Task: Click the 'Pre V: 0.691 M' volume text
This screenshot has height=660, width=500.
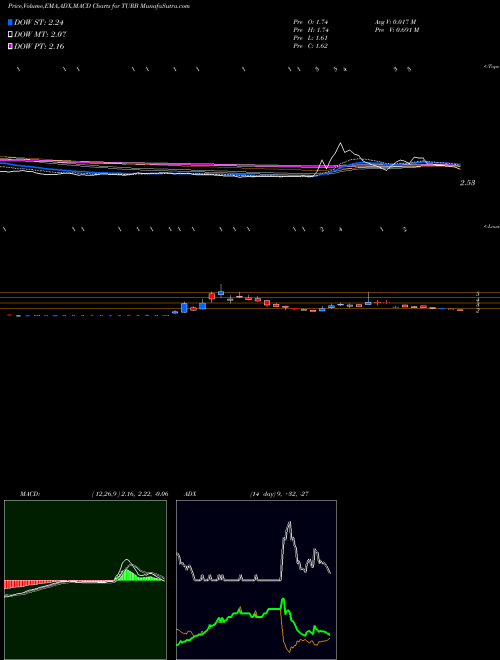Action: 396,30
